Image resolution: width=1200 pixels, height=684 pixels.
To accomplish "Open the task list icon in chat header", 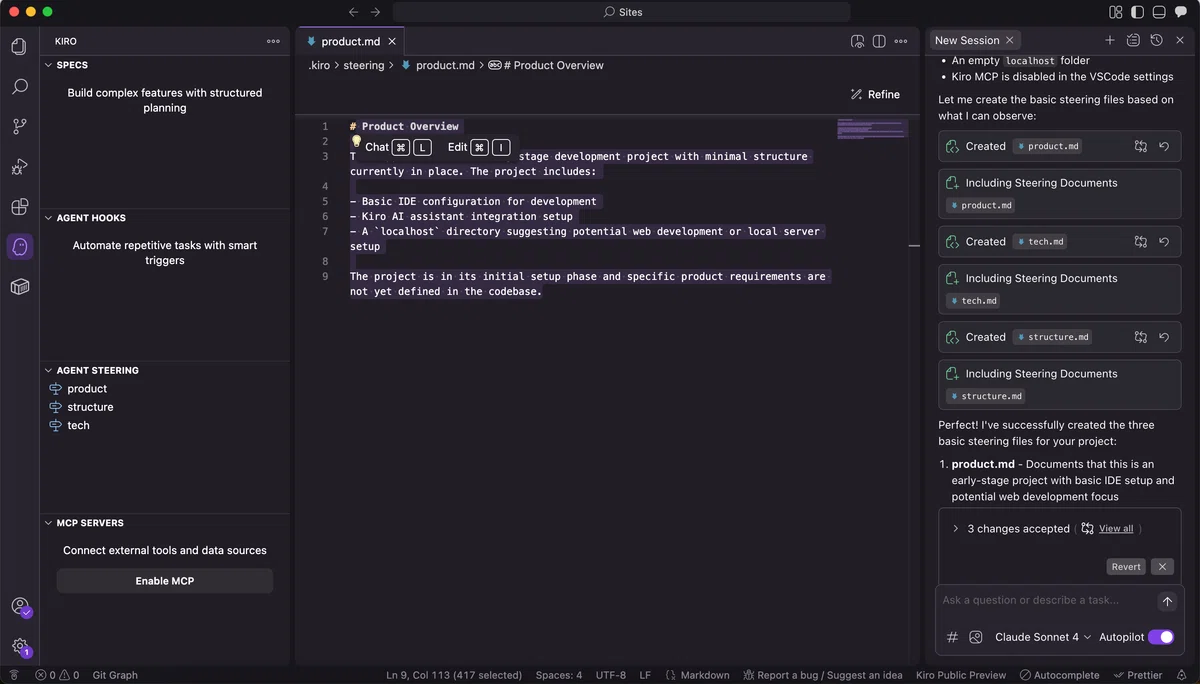I will click(1133, 40).
